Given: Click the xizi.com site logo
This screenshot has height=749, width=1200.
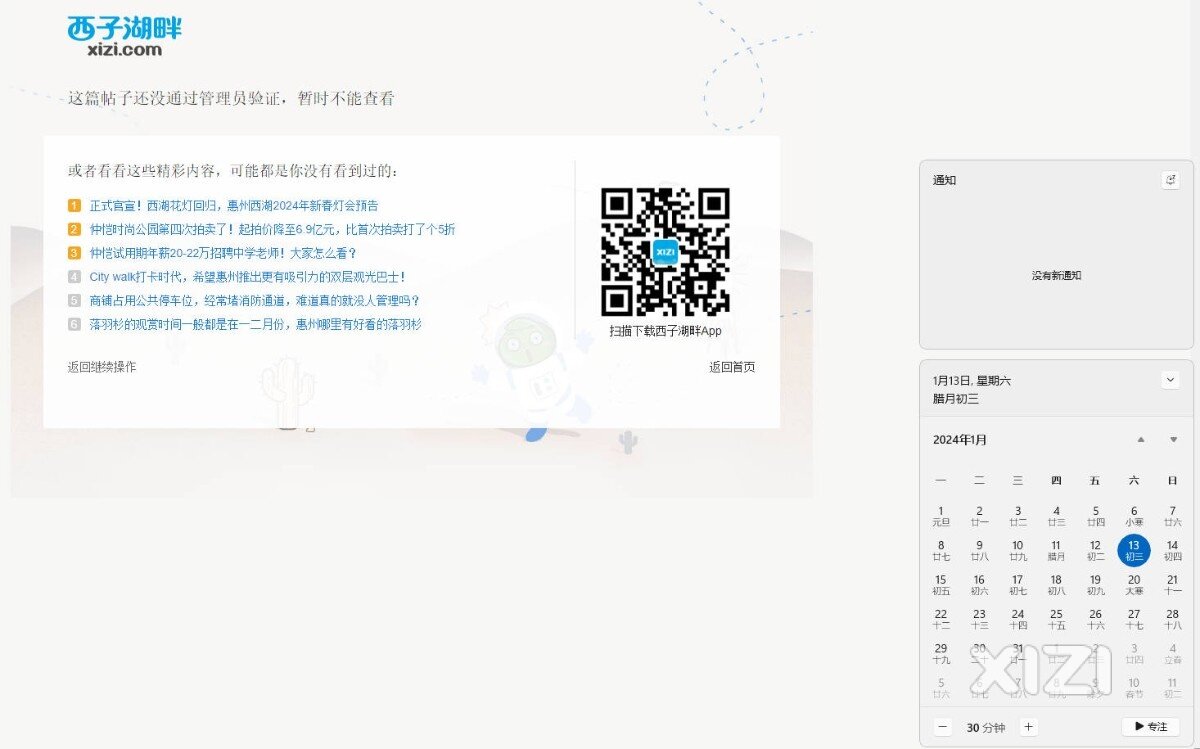Looking at the screenshot, I should coord(124,36).
